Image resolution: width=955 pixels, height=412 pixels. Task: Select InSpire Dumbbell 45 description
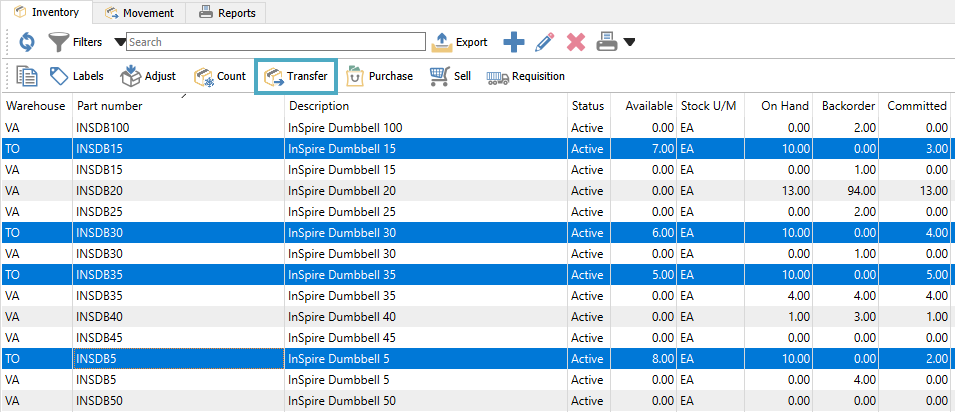click(x=342, y=338)
